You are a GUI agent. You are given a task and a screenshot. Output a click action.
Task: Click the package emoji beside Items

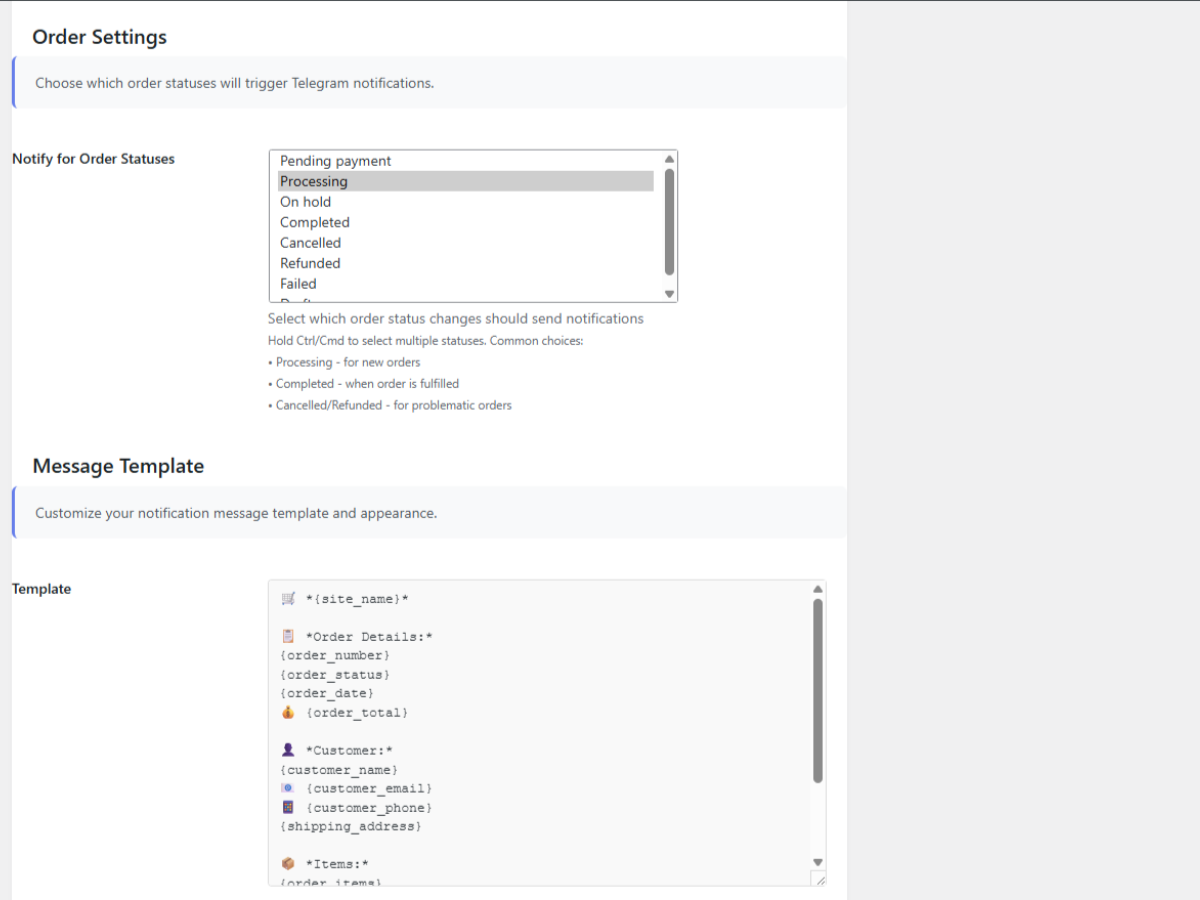(x=288, y=864)
